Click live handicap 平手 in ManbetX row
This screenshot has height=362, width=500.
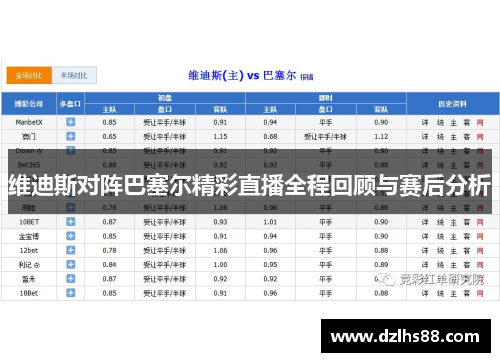[x=326, y=122]
